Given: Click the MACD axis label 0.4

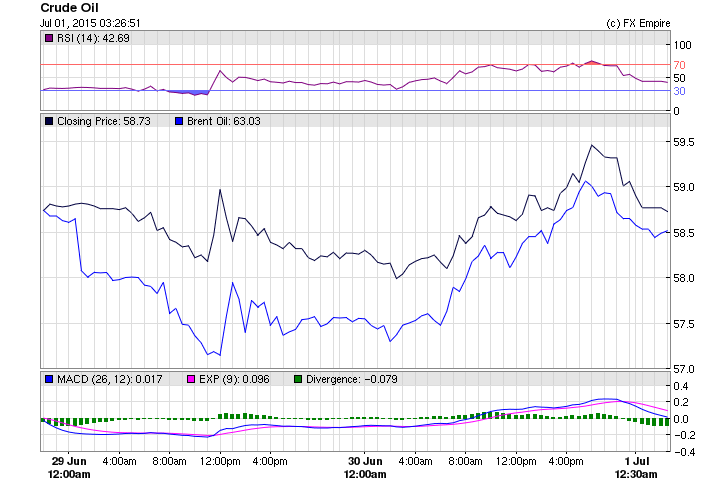Looking at the screenshot, I should (x=681, y=386).
